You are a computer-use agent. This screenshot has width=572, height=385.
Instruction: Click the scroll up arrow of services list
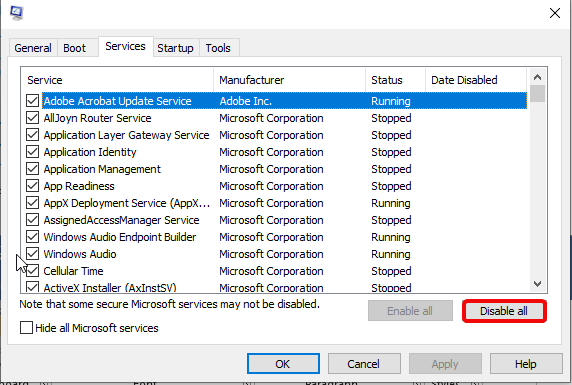click(537, 77)
